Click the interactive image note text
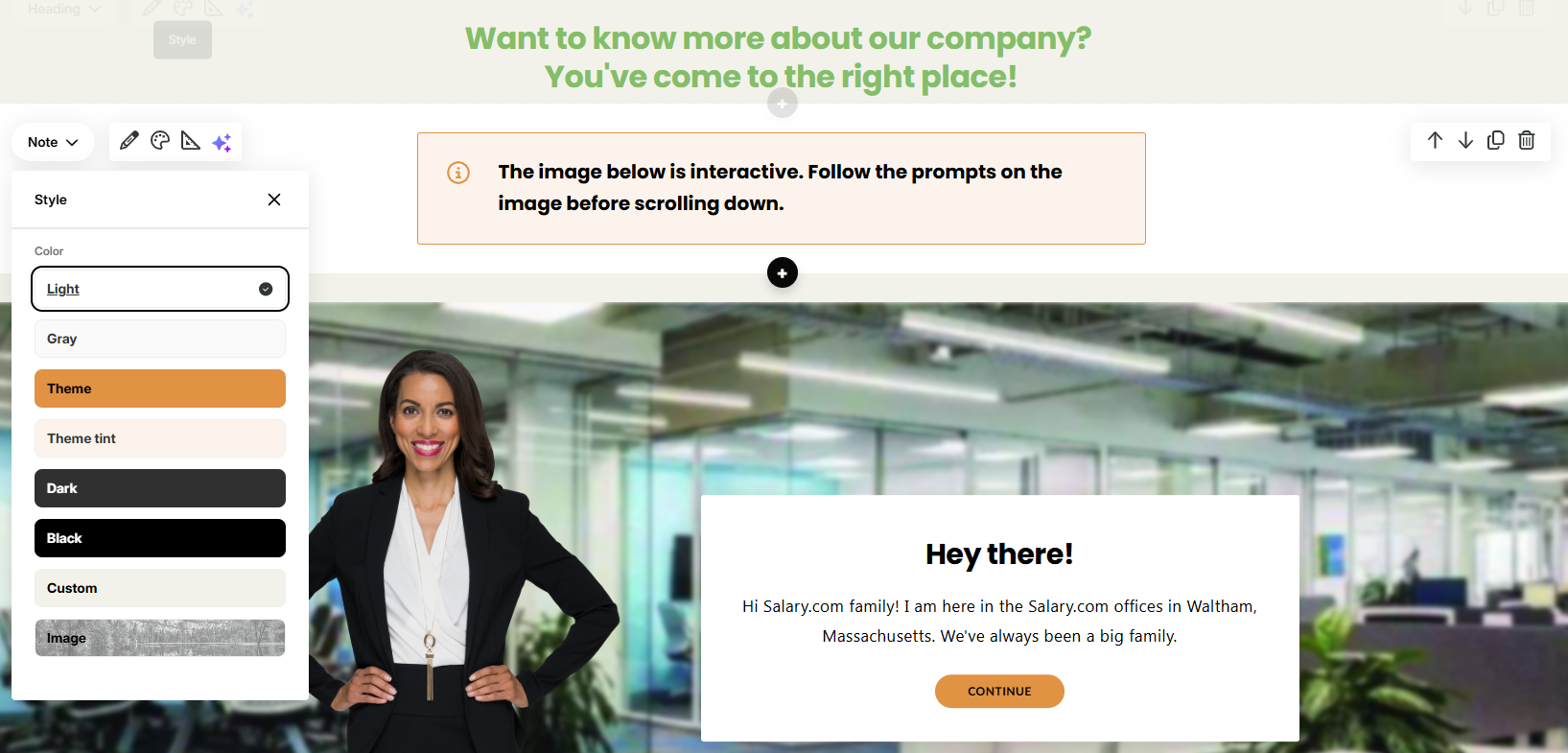 [x=780, y=187]
